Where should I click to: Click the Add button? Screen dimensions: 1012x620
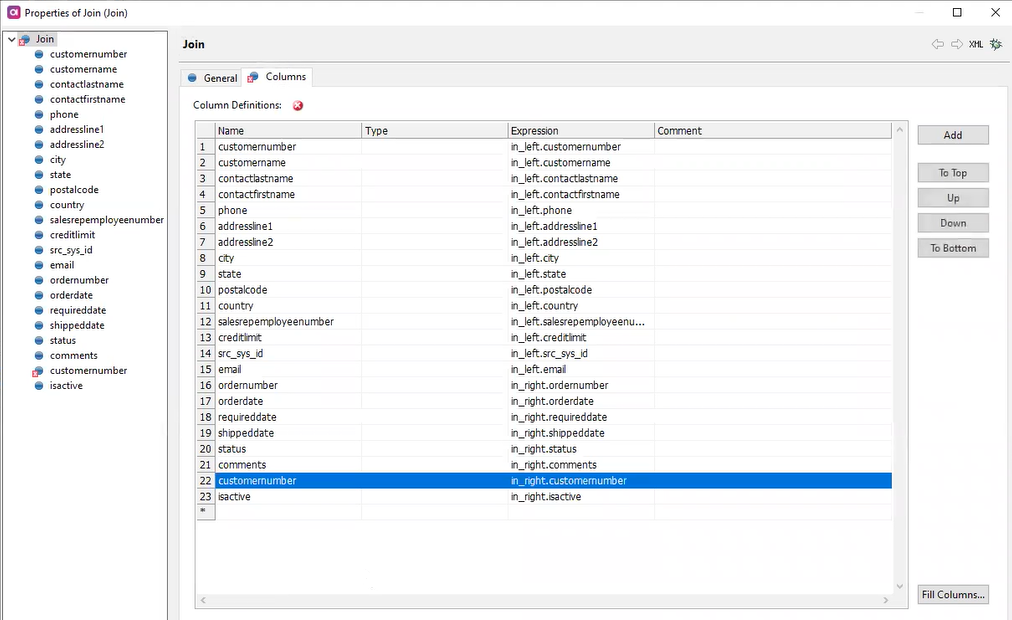pos(951,134)
